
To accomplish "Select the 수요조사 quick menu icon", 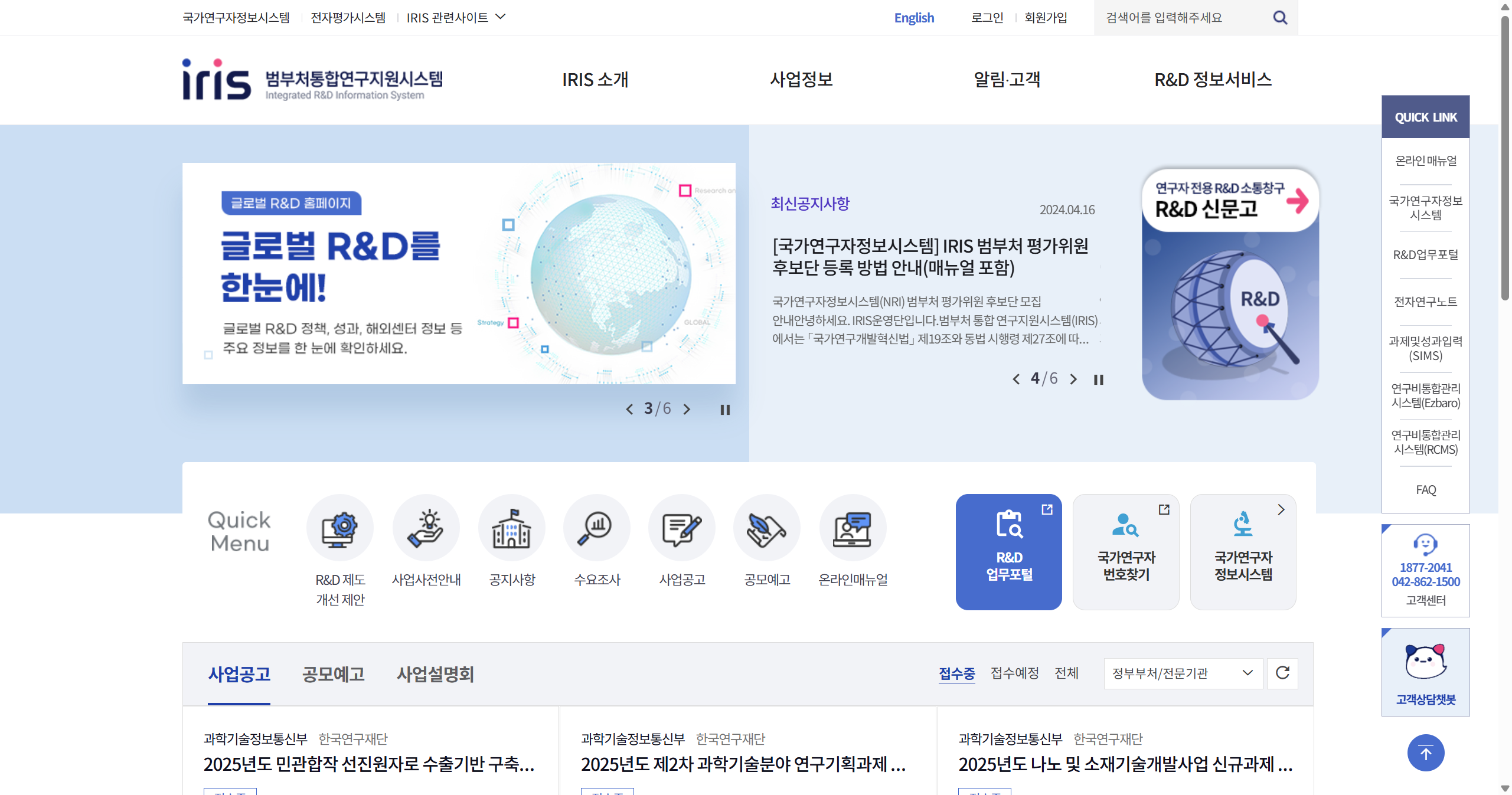I will (x=596, y=527).
